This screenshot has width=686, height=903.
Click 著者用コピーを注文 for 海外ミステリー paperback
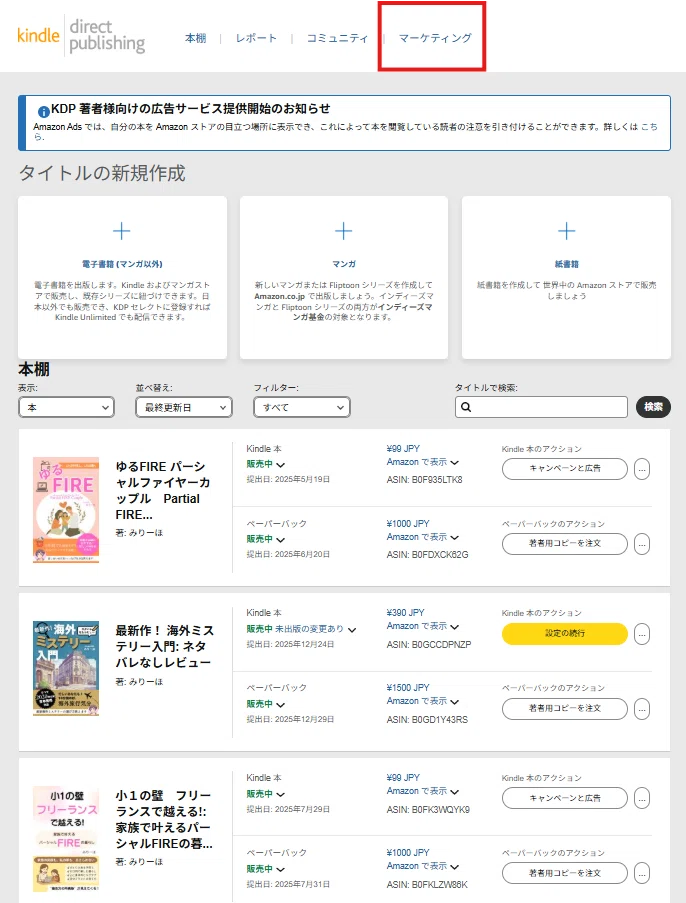[x=564, y=708]
